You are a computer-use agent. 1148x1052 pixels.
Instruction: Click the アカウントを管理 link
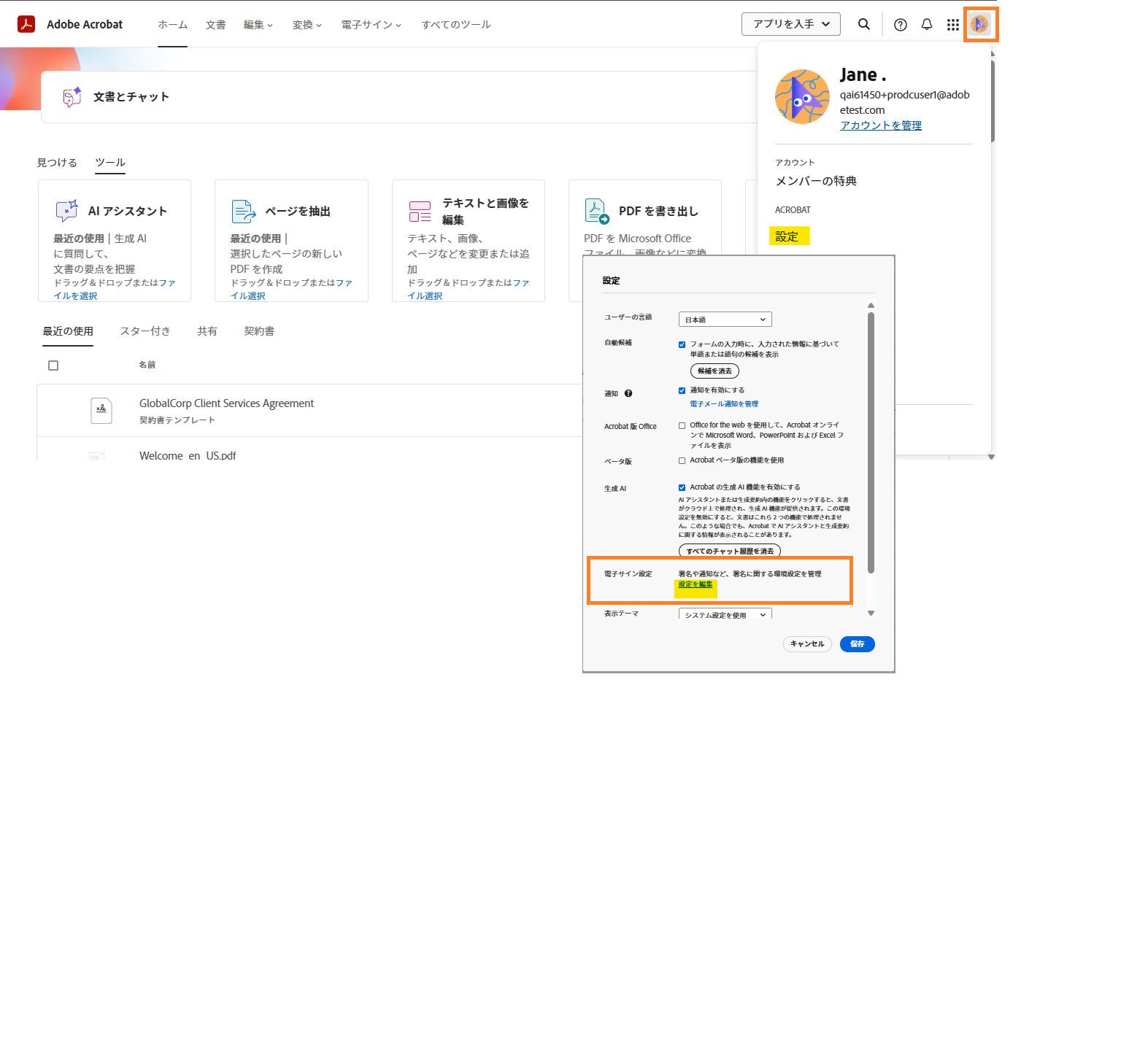(x=880, y=125)
